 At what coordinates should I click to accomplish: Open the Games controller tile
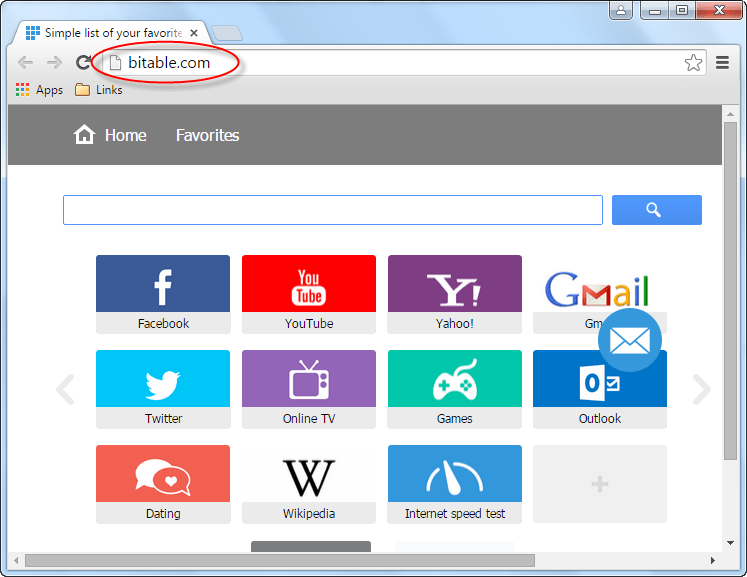click(454, 389)
